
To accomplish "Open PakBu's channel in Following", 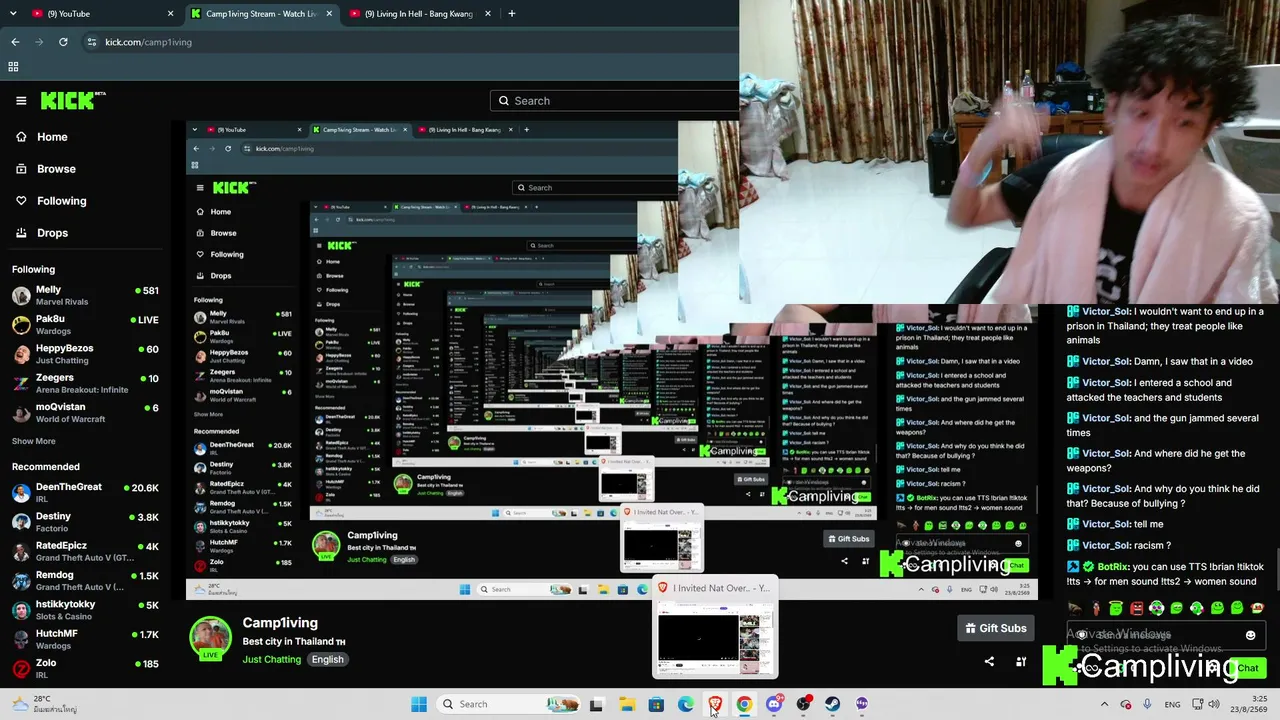I will [85, 325].
